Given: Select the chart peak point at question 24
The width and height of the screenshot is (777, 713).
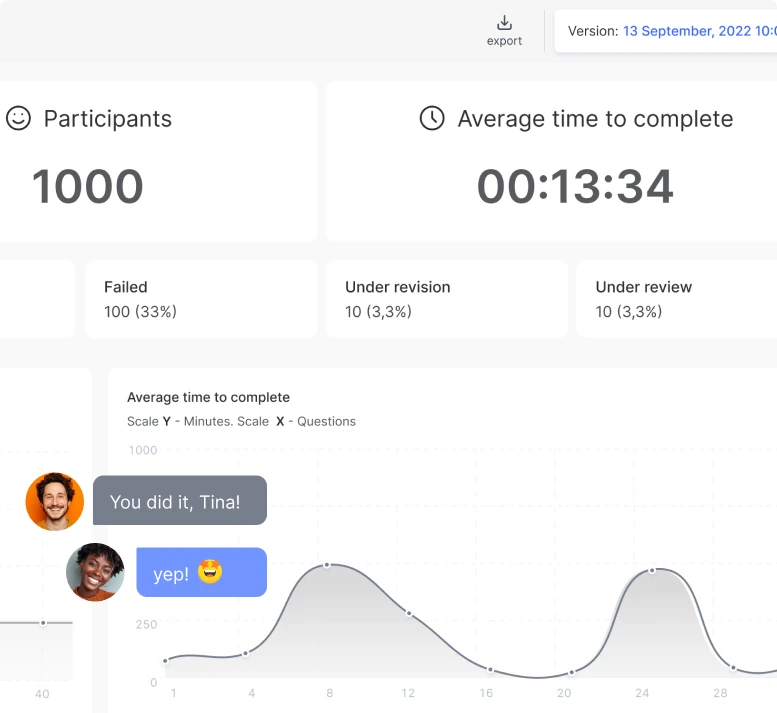Looking at the screenshot, I should (652, 571).
